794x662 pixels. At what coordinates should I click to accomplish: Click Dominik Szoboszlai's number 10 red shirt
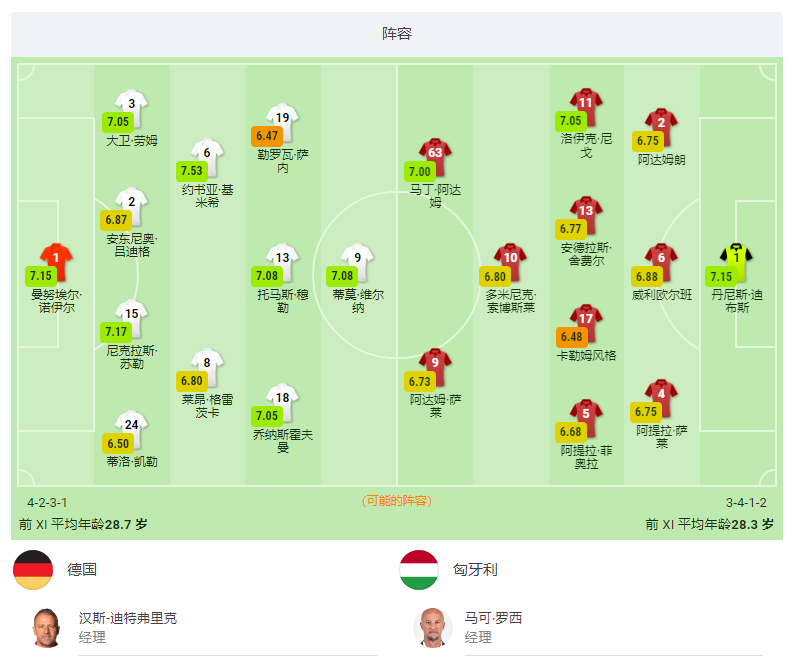click(510, 262)
